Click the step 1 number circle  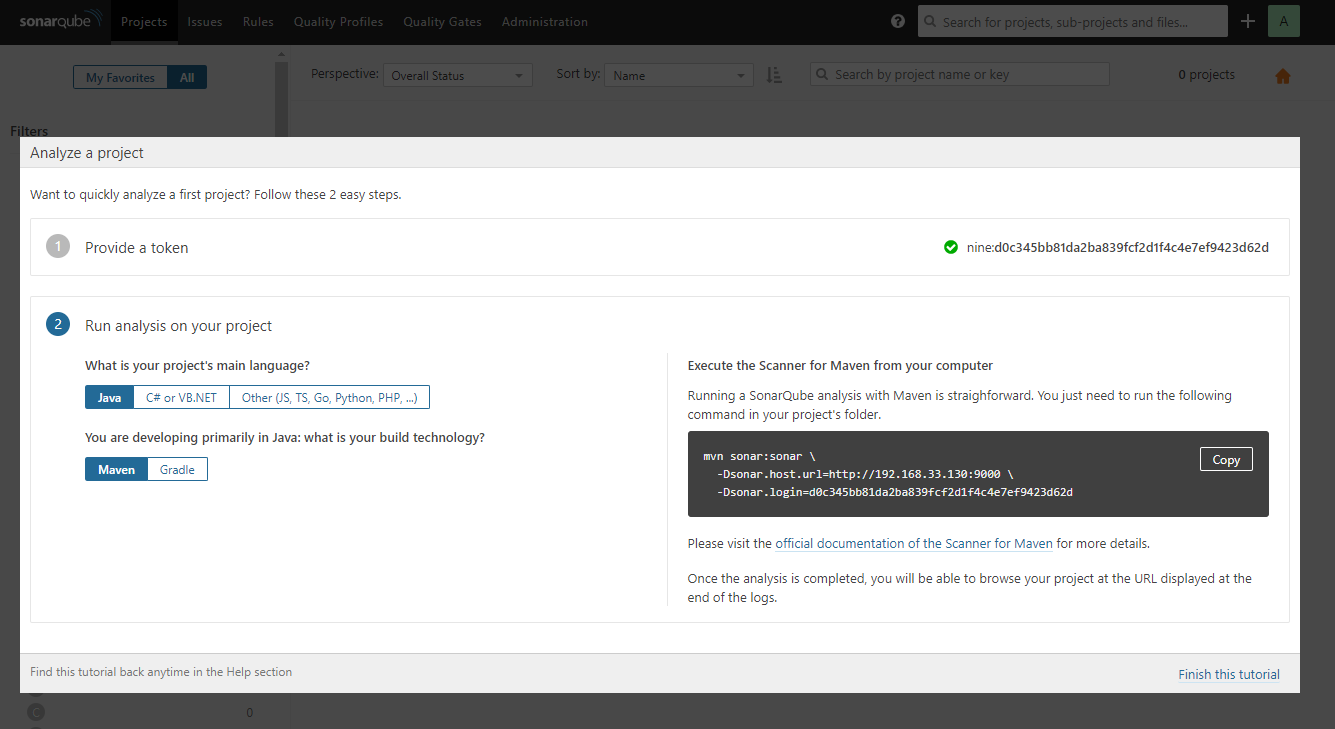pos(58,247)
